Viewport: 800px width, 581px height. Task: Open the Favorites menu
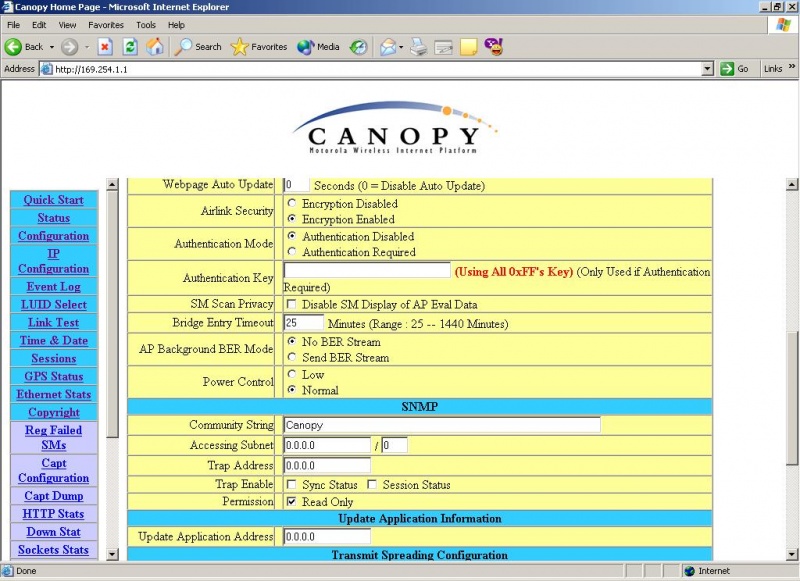pos(105,25)
